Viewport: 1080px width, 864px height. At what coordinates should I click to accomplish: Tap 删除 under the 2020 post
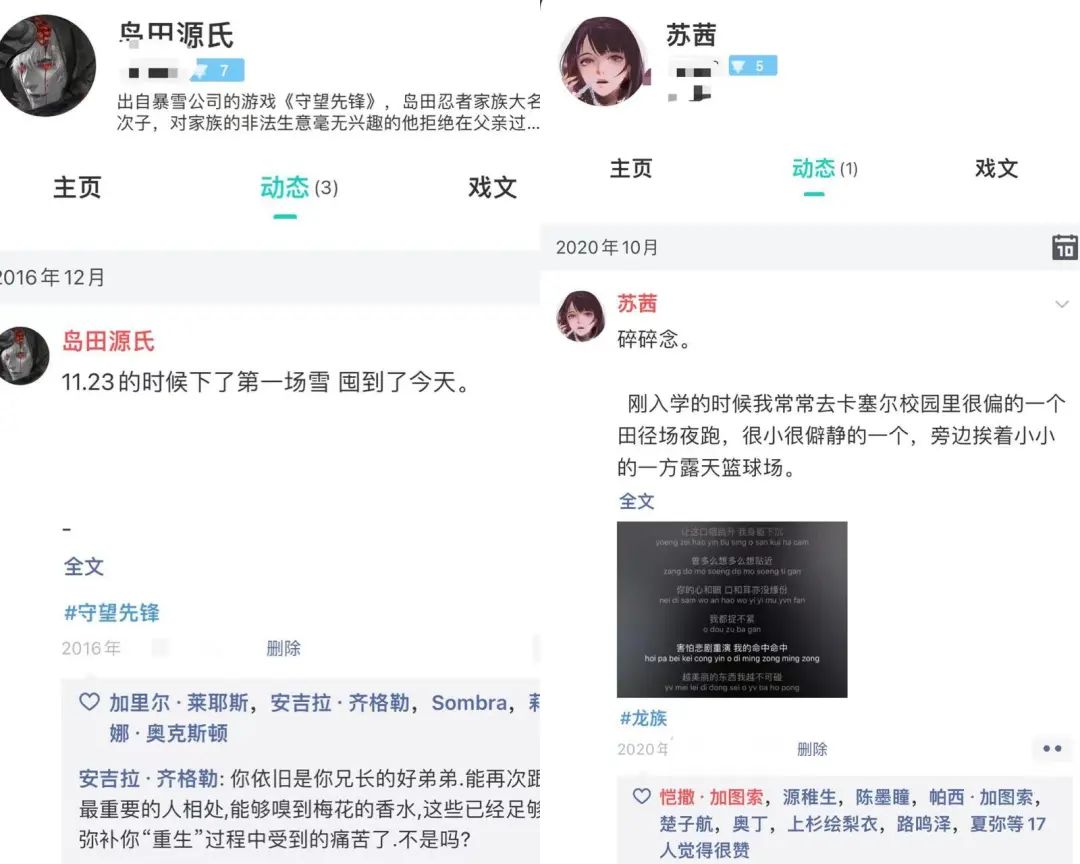[x=812, y=749]
